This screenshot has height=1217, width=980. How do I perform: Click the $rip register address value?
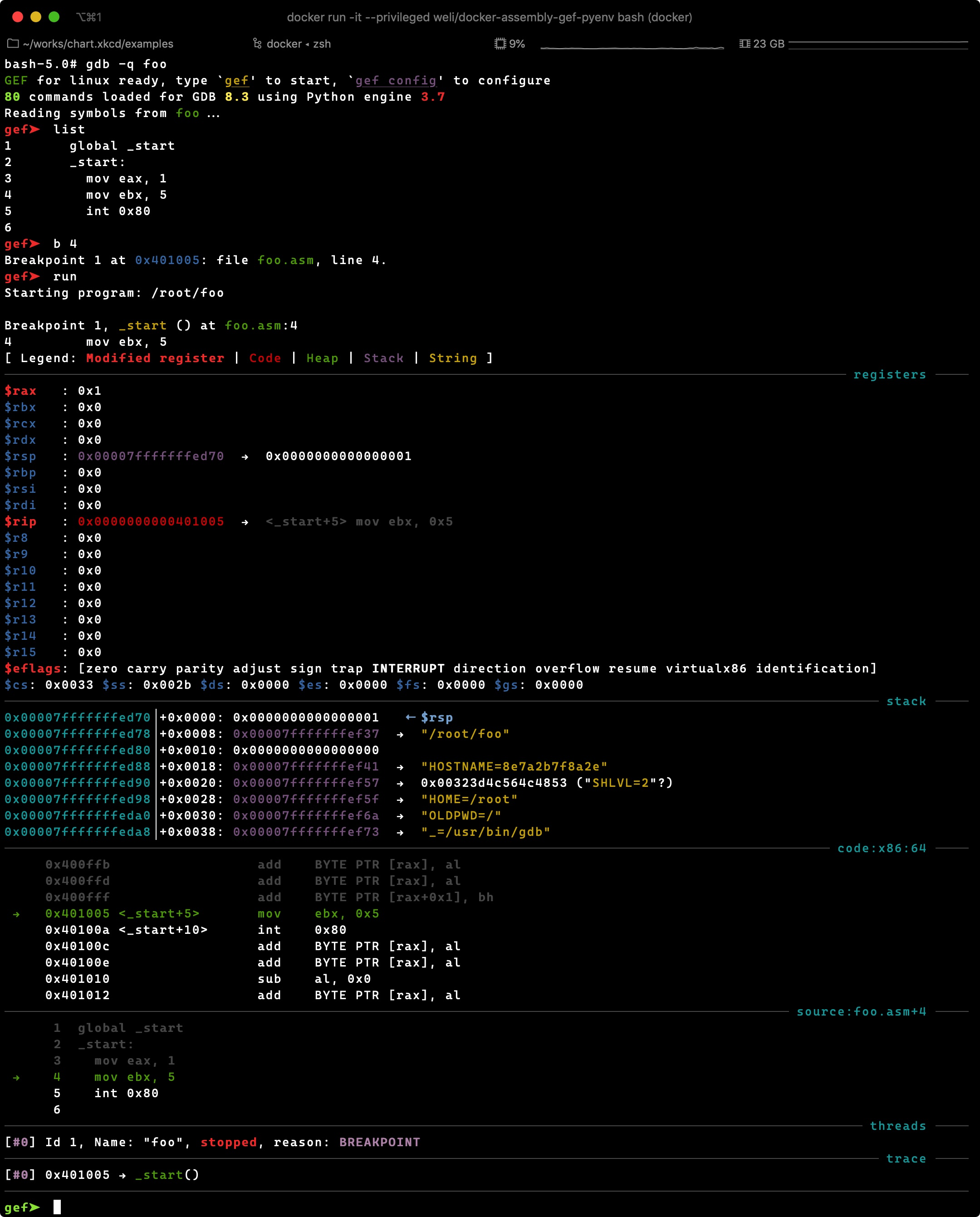pos(151,521)
